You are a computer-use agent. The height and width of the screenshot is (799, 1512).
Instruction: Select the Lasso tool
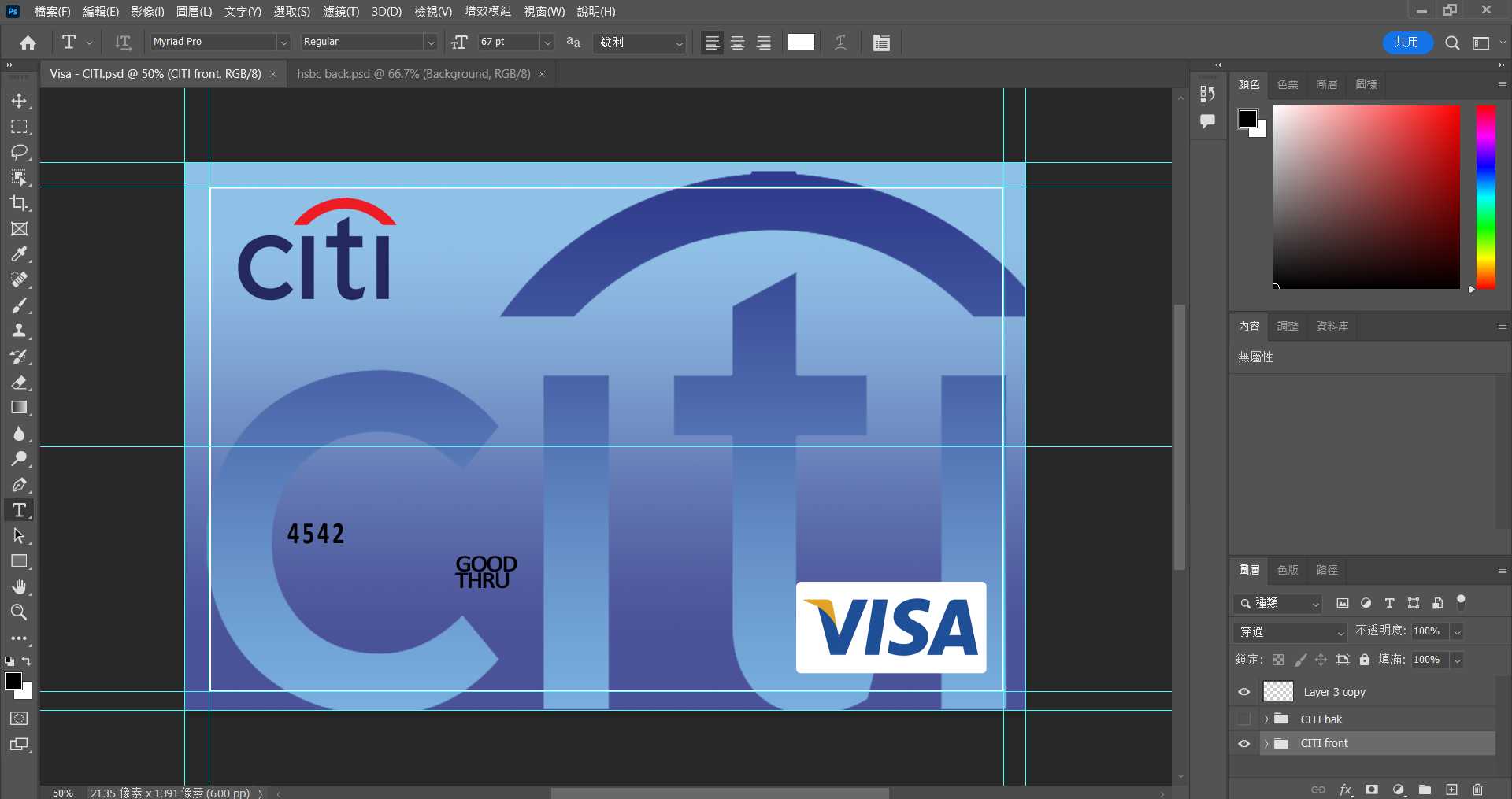pyautogui.click(x=19, y=152)
